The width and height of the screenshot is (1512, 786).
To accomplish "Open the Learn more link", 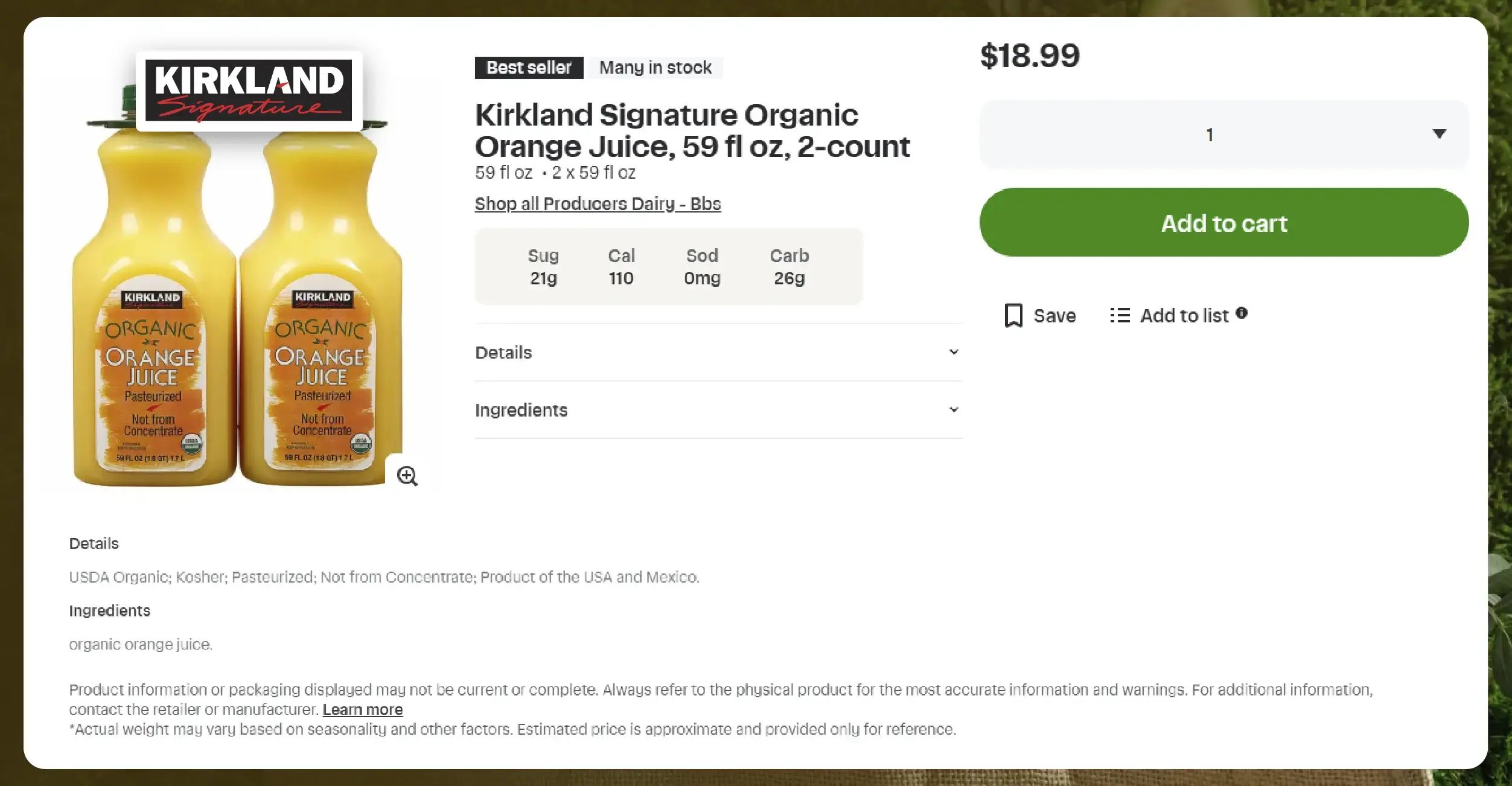I will 362,709.
